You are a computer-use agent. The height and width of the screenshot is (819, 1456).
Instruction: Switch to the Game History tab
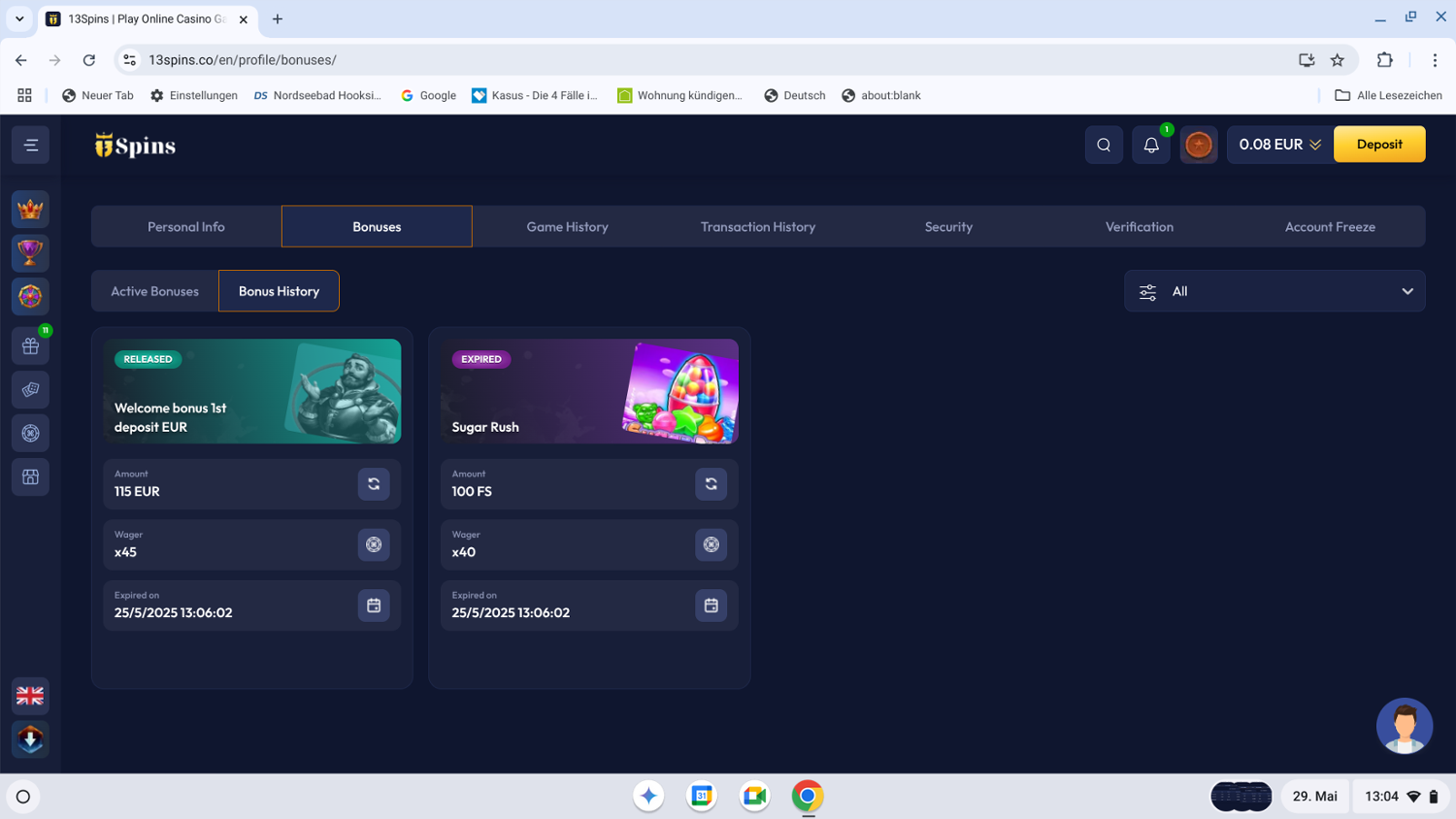[x=567, y=227]
